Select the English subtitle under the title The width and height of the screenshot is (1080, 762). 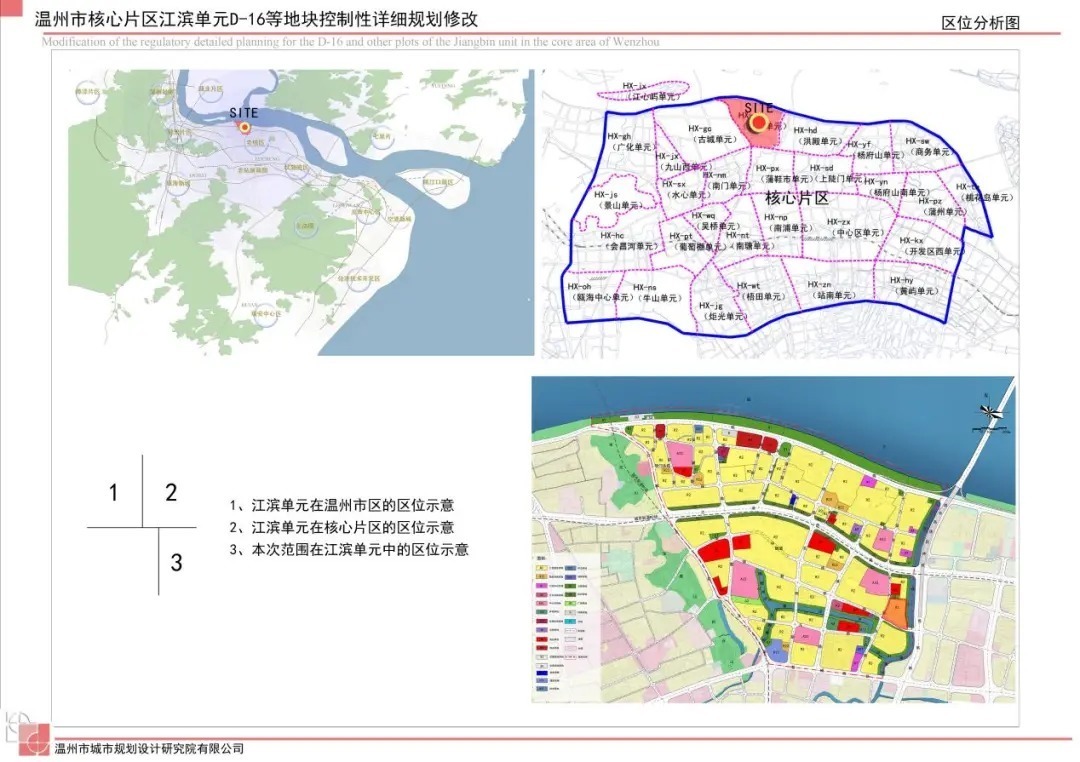click(x=350, y=41)
